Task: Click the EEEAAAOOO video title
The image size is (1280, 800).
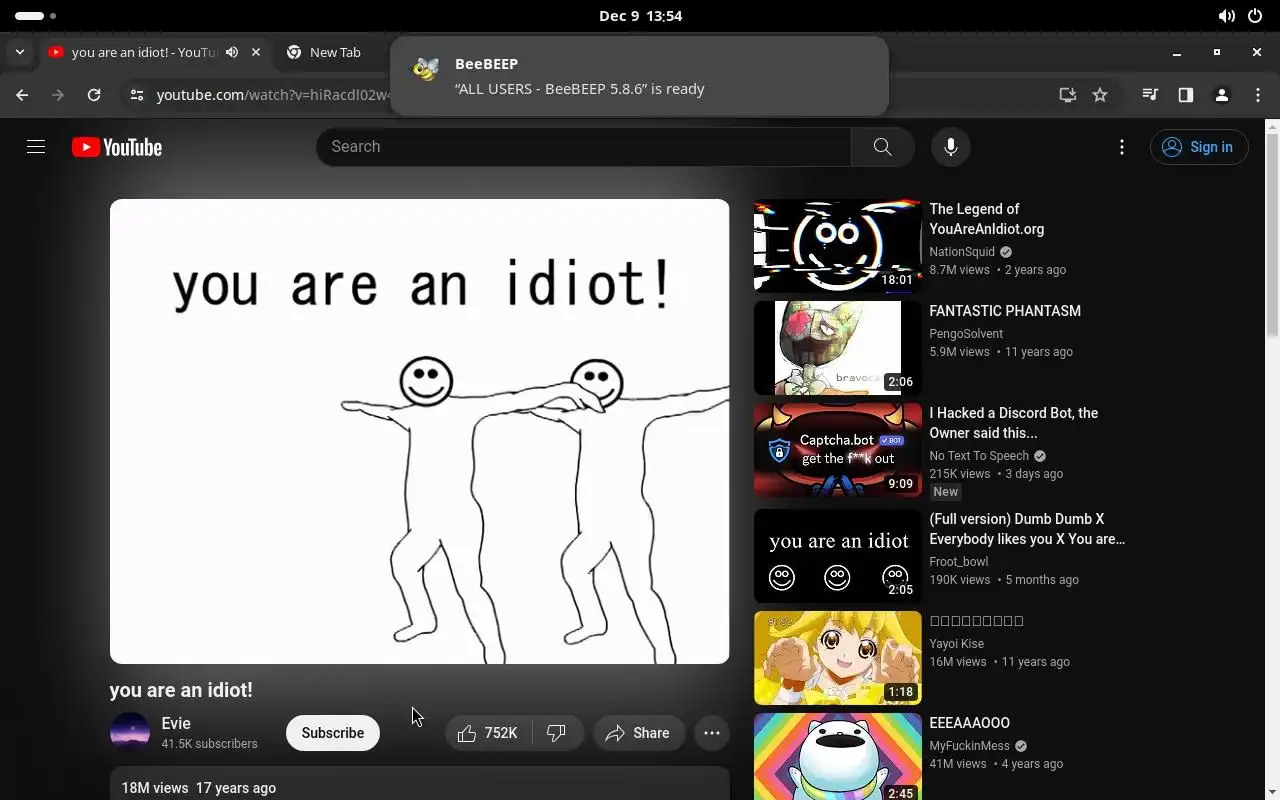Action: pyautogui.click(x=969, y=723)
